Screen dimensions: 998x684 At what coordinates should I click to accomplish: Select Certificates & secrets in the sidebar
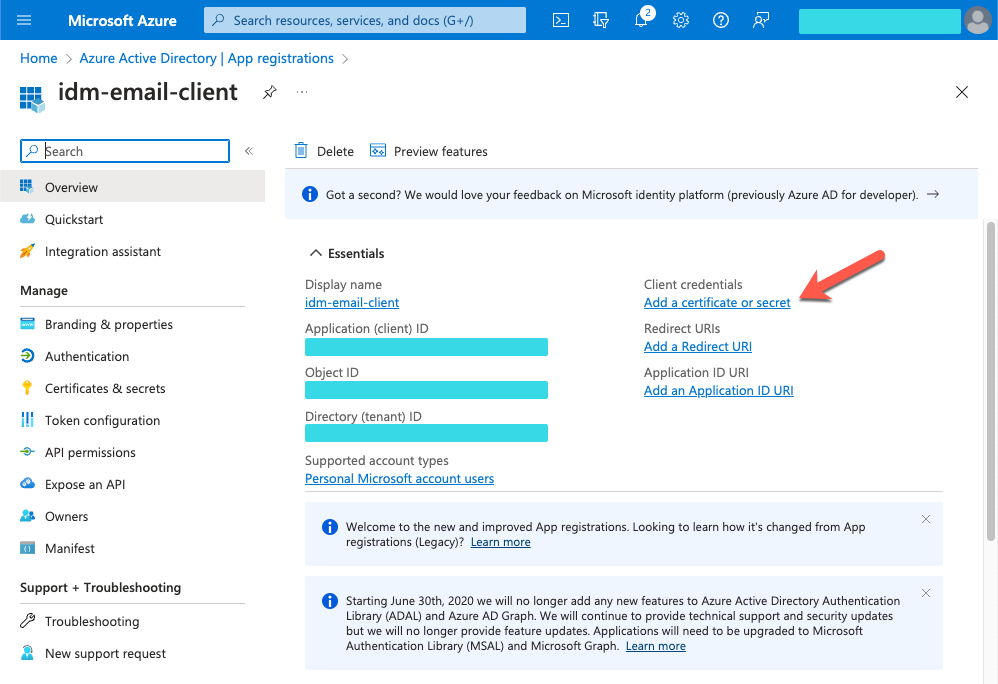(x=103, y=388)
